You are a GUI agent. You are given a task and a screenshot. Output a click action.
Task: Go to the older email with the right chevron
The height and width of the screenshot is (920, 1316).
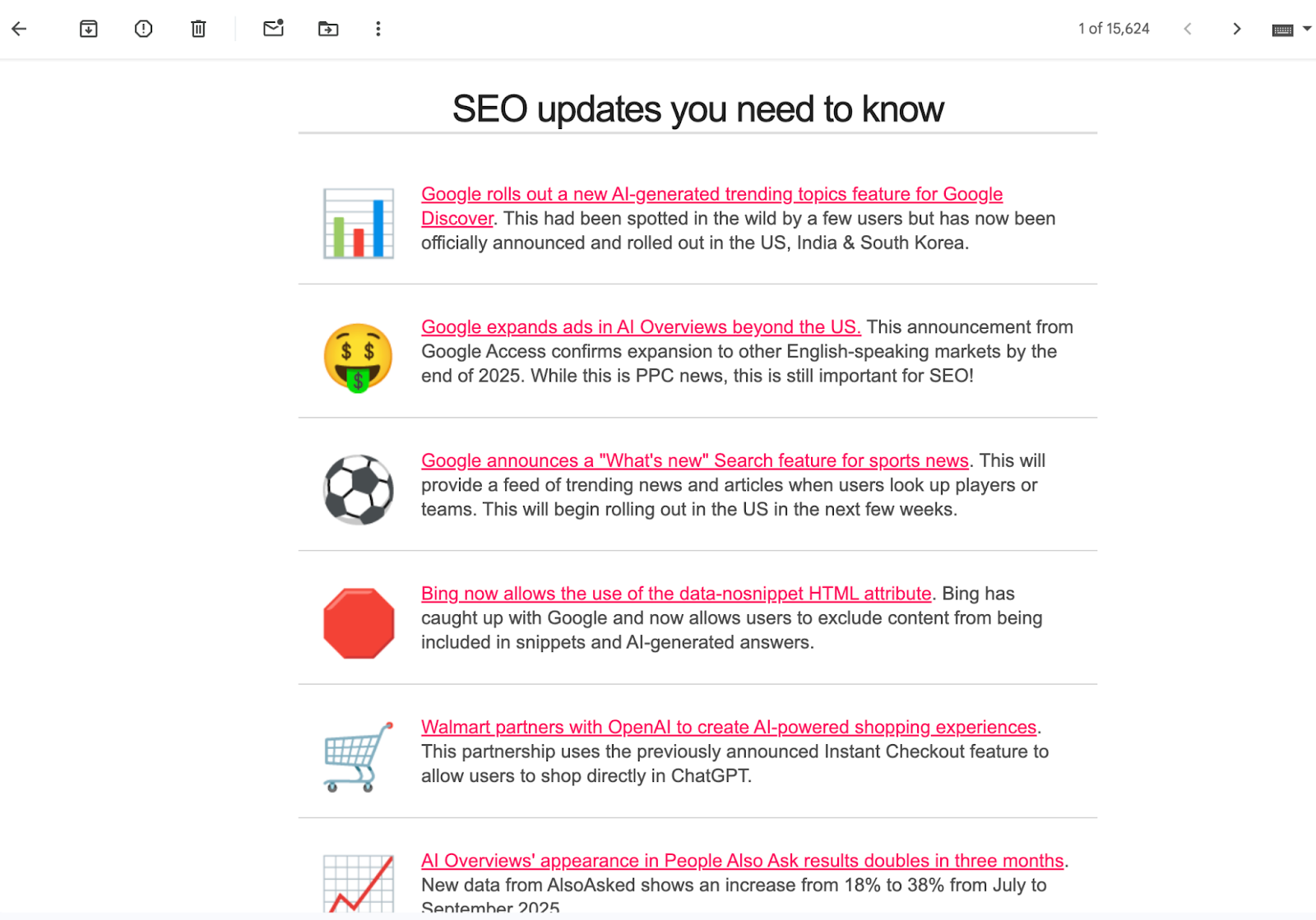pyautogui.click(x=1237, y=29)
